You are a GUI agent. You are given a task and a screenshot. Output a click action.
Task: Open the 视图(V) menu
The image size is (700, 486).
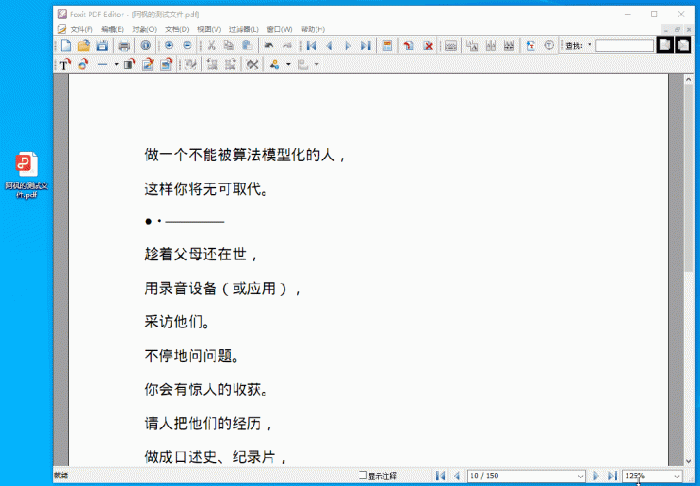click(x=209, y=29)
